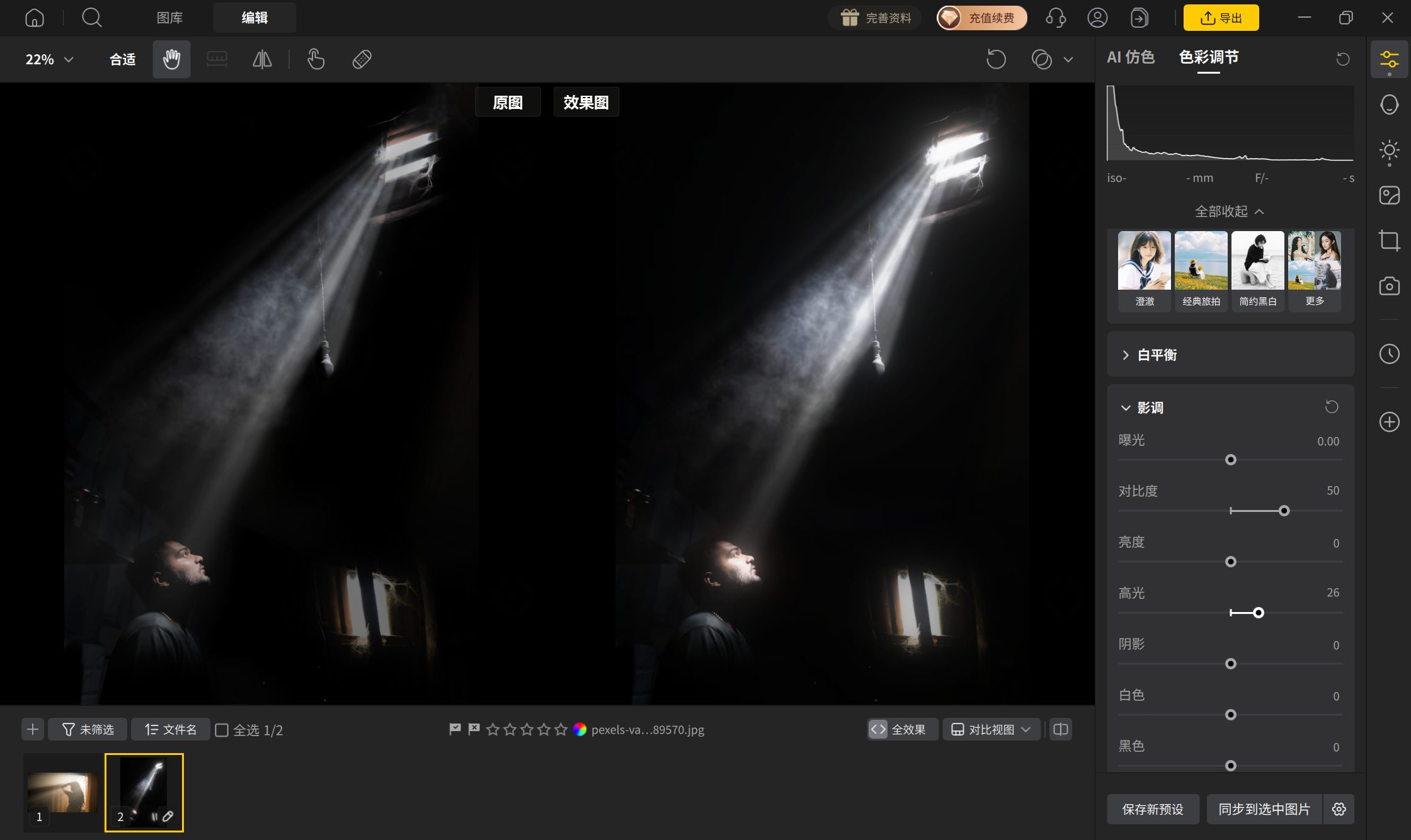Open the AI 仿色 tab
Image resolution: width=1411 pixels, height=840 pixels.
point(1131,57)
